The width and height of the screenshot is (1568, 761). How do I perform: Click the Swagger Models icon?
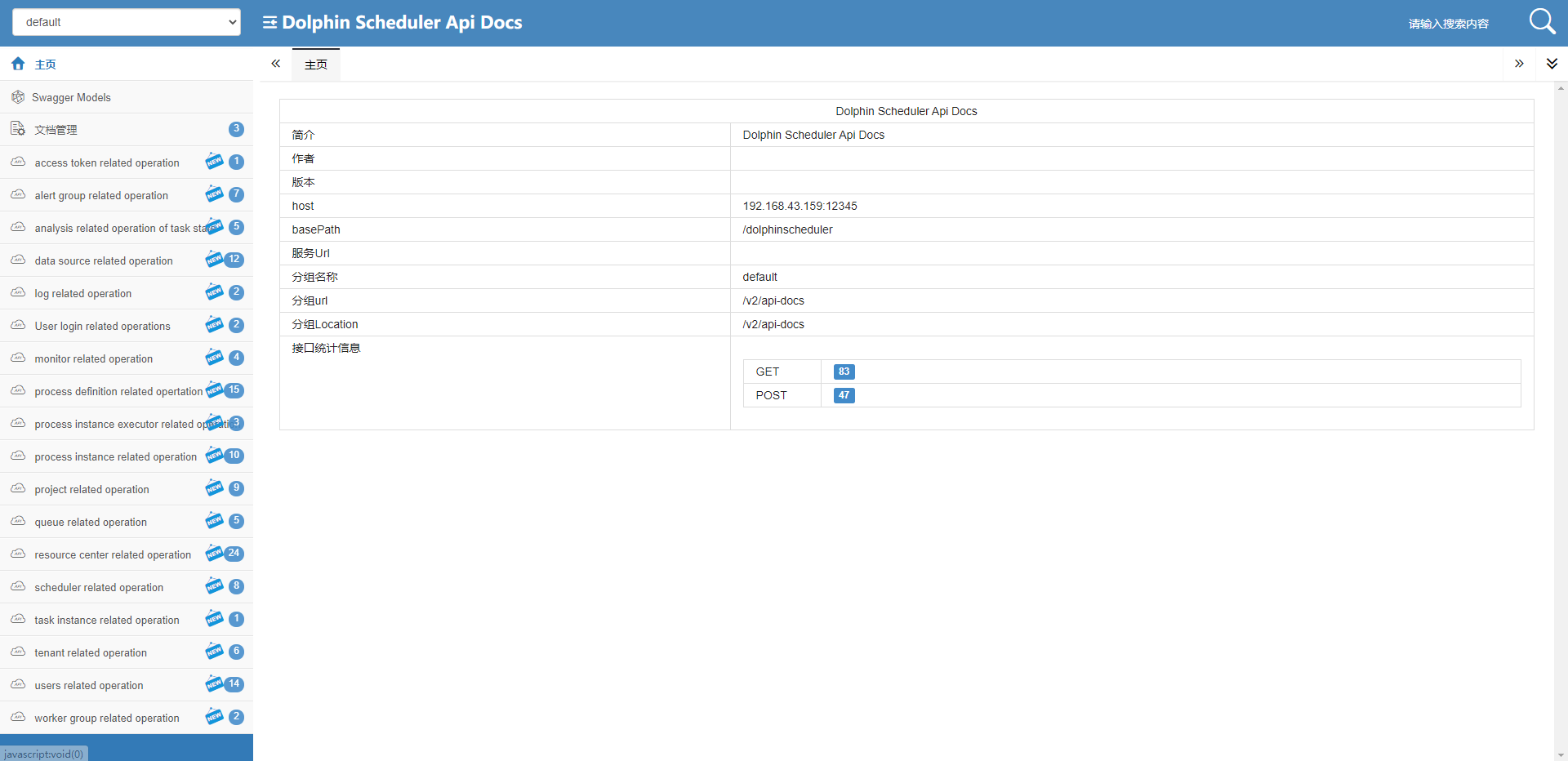(18, 97)
